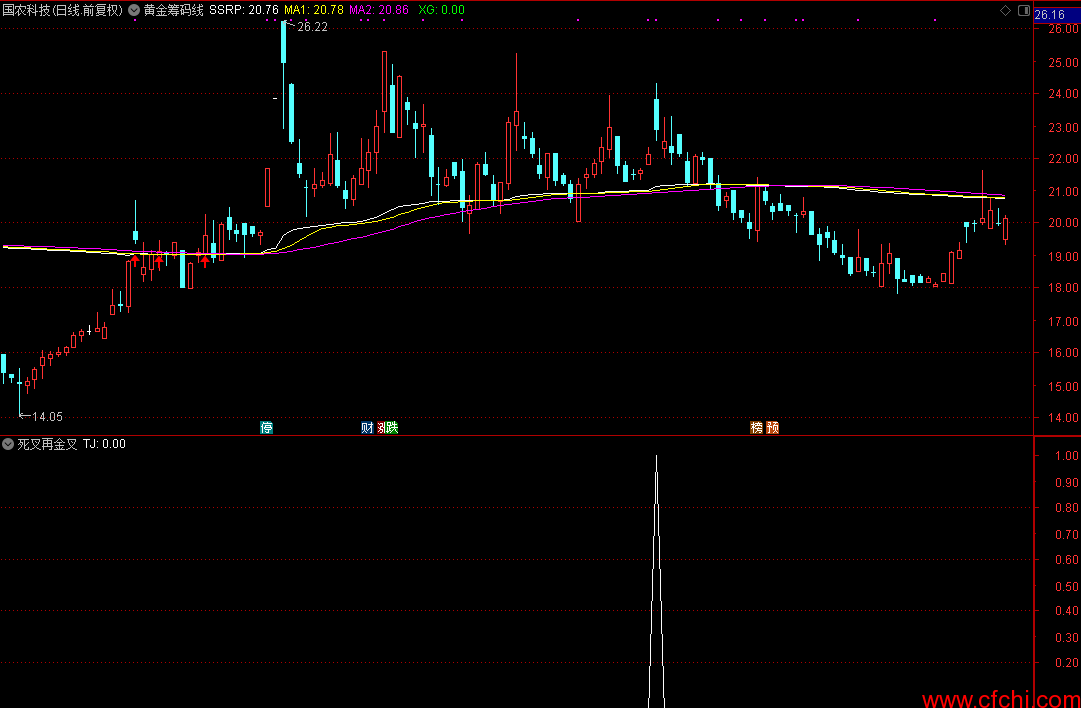This screenshot has width=1081, height=708.
Task: Click the 预 forecast event badge
Action: click(x=773, y=427)
